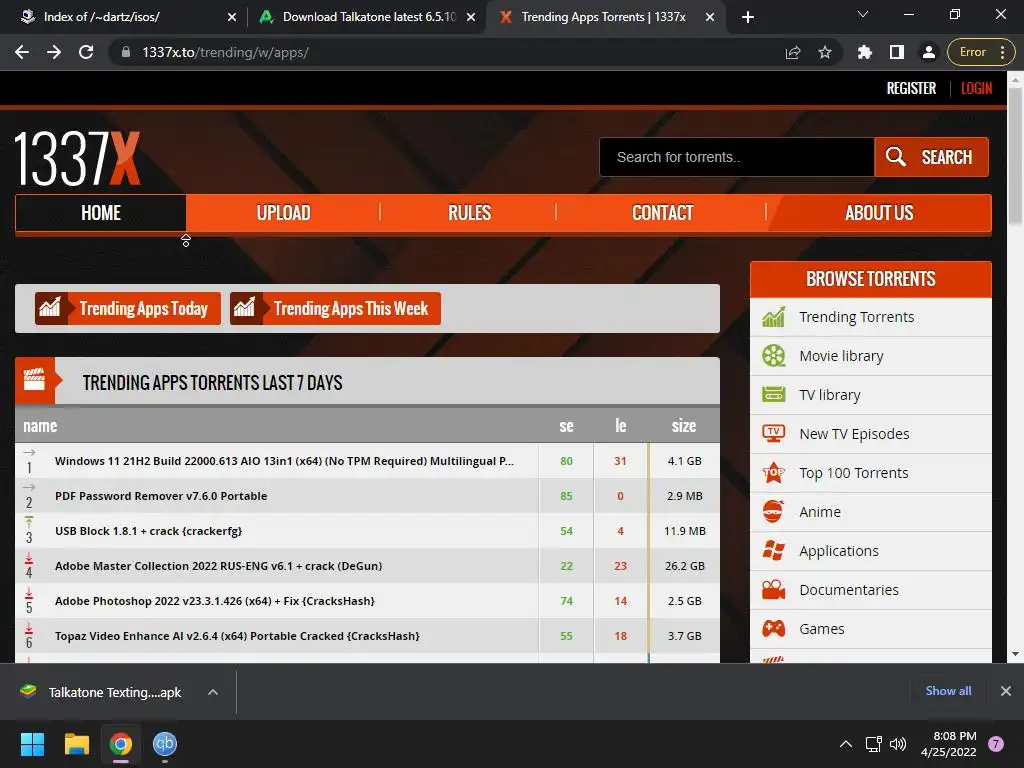Open the HOME menu item
Screen dimensions: 1024x768
pos(101,213)
